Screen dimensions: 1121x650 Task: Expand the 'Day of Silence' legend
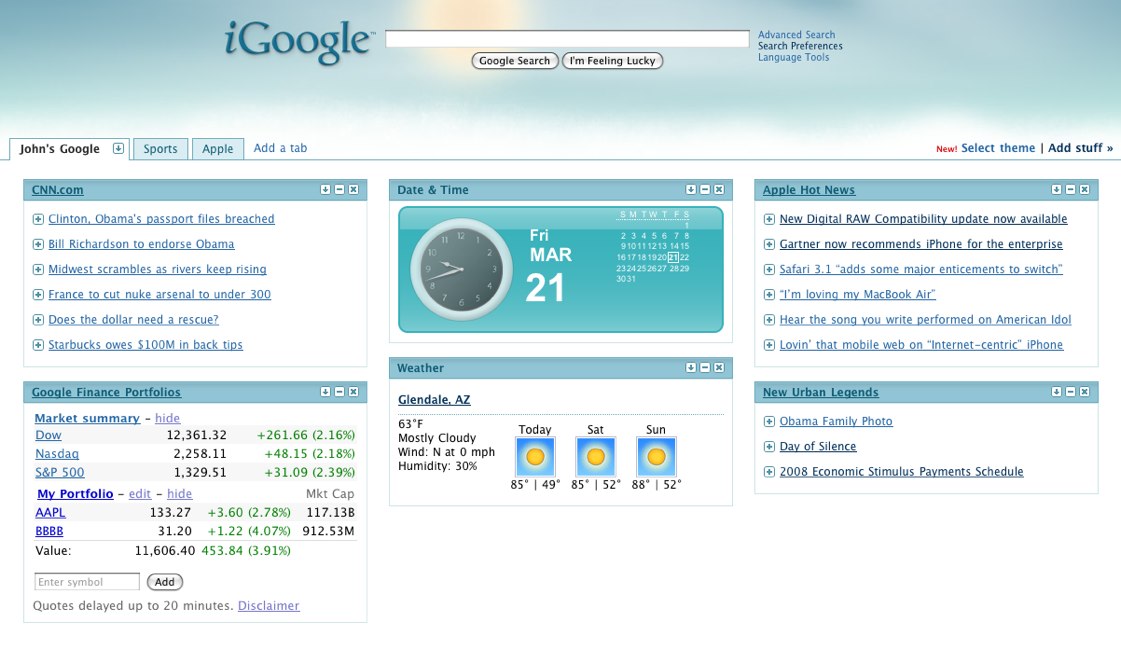(769, 447)
